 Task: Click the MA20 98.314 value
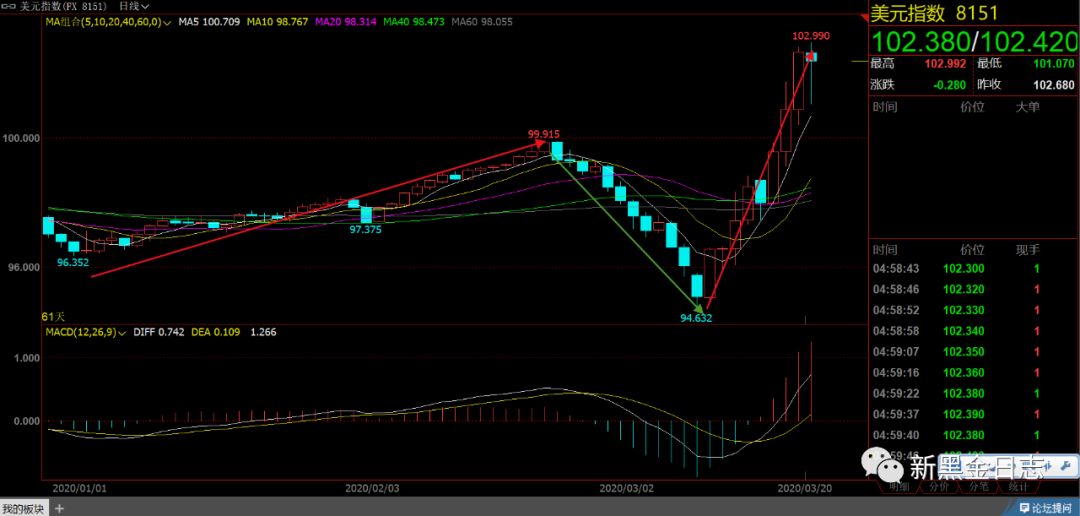point(346,22)
